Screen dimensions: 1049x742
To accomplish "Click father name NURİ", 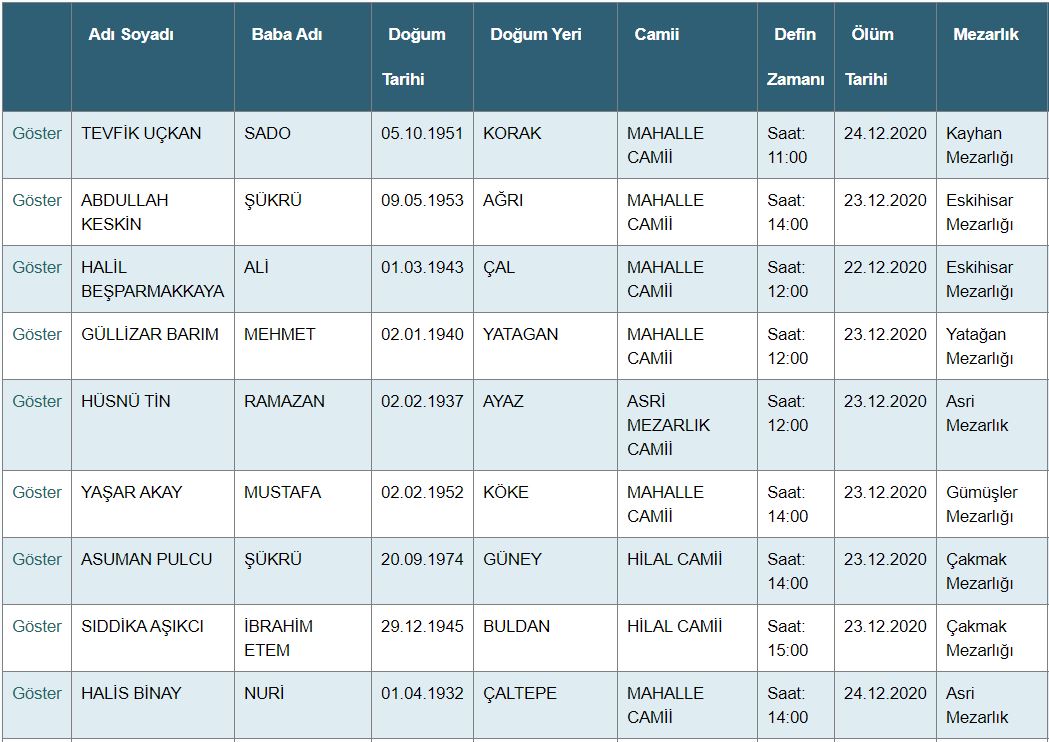I will pos(264,692).
